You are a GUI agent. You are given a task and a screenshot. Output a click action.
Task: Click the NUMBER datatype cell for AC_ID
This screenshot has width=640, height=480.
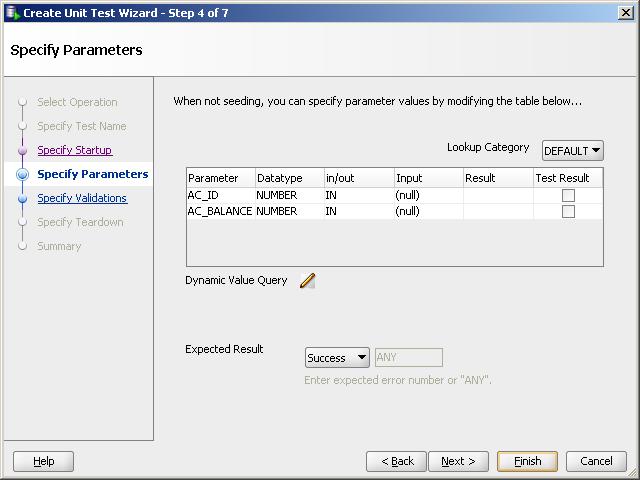(x=290, y=196)
